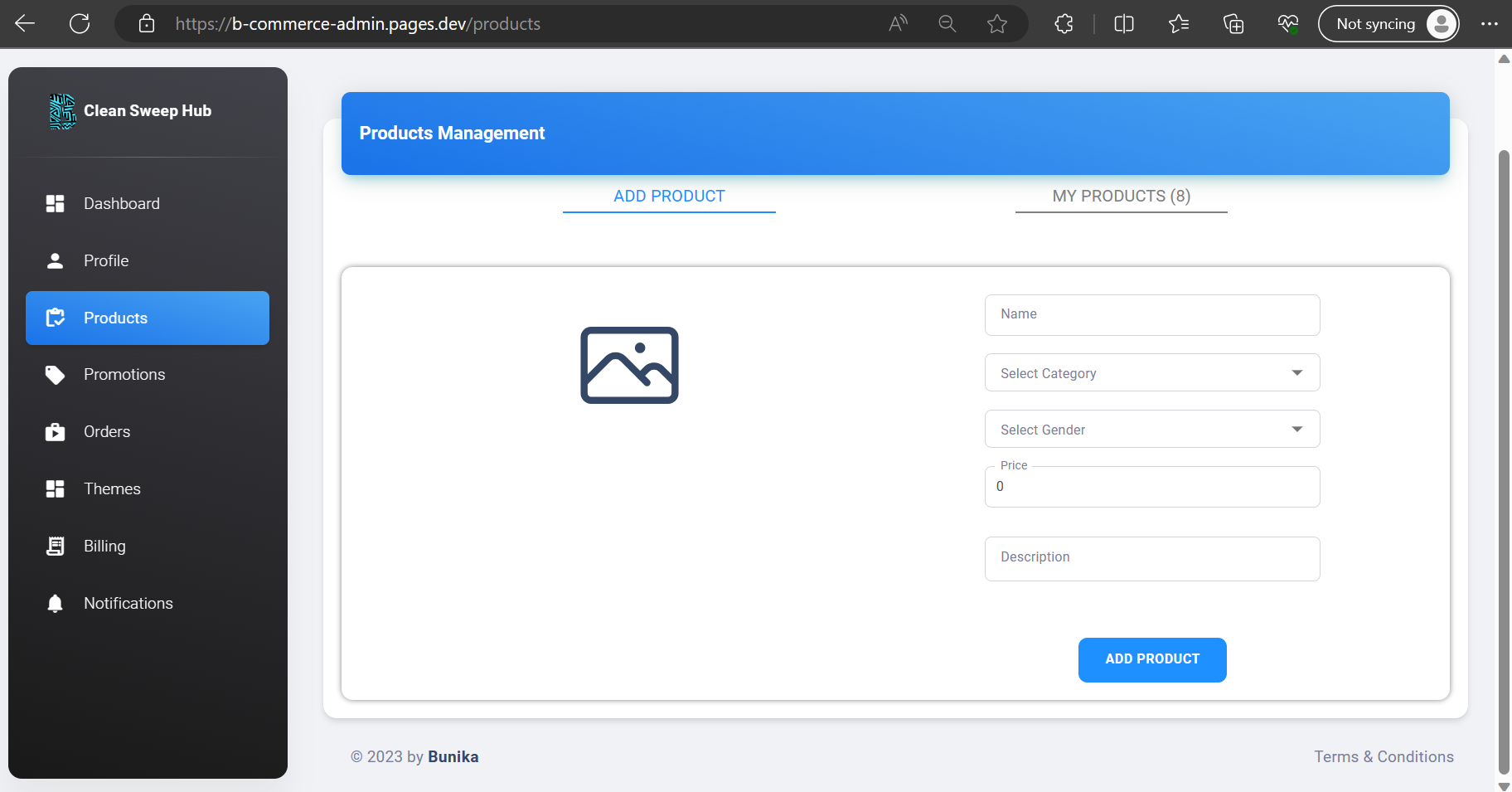The height and width of the screenshot is (792, 1512).
Task: Click the Promotions tag icon
Action: 55,375
